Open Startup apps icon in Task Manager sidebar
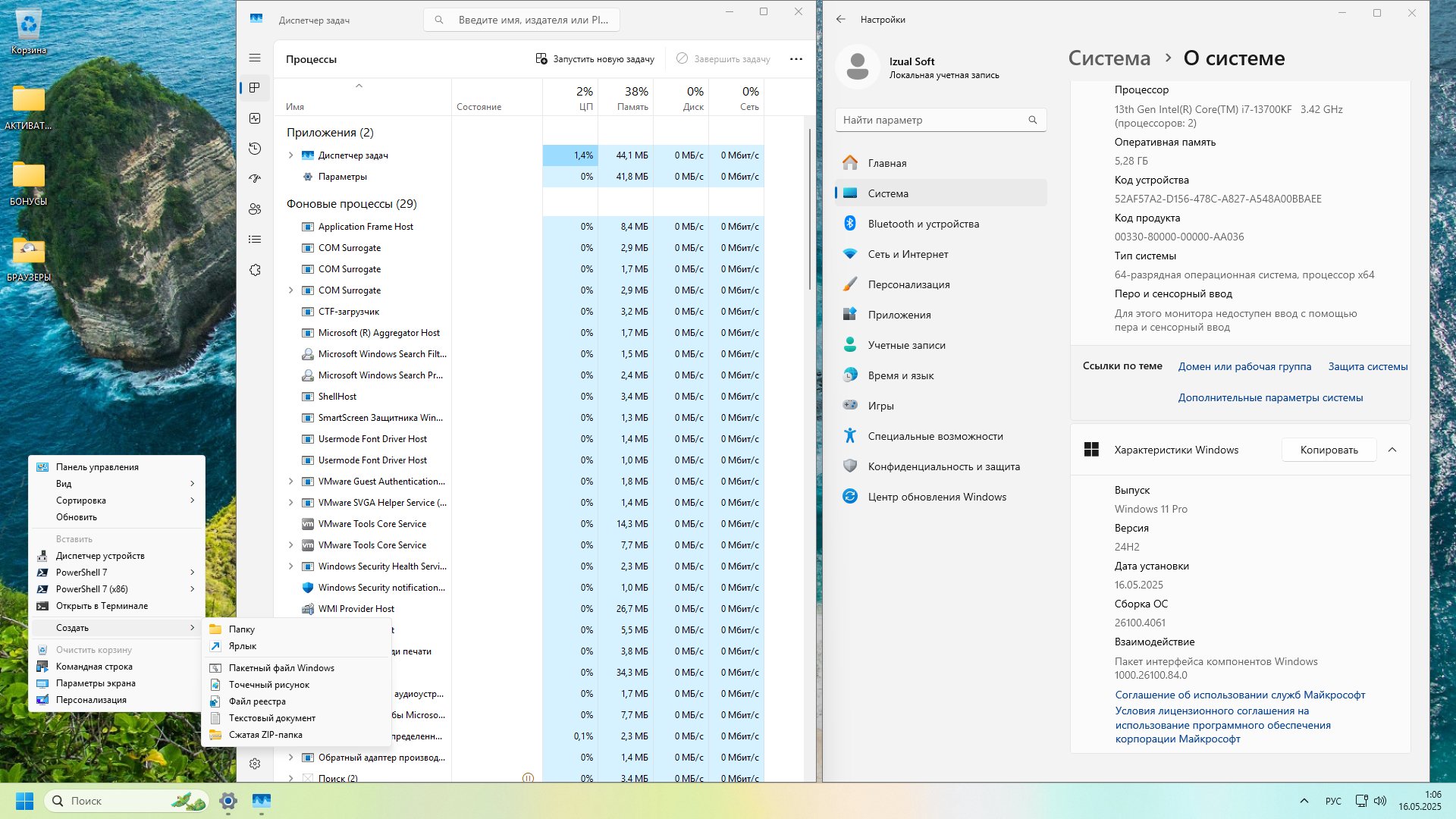1456x819 pixels. pos(255,179)
